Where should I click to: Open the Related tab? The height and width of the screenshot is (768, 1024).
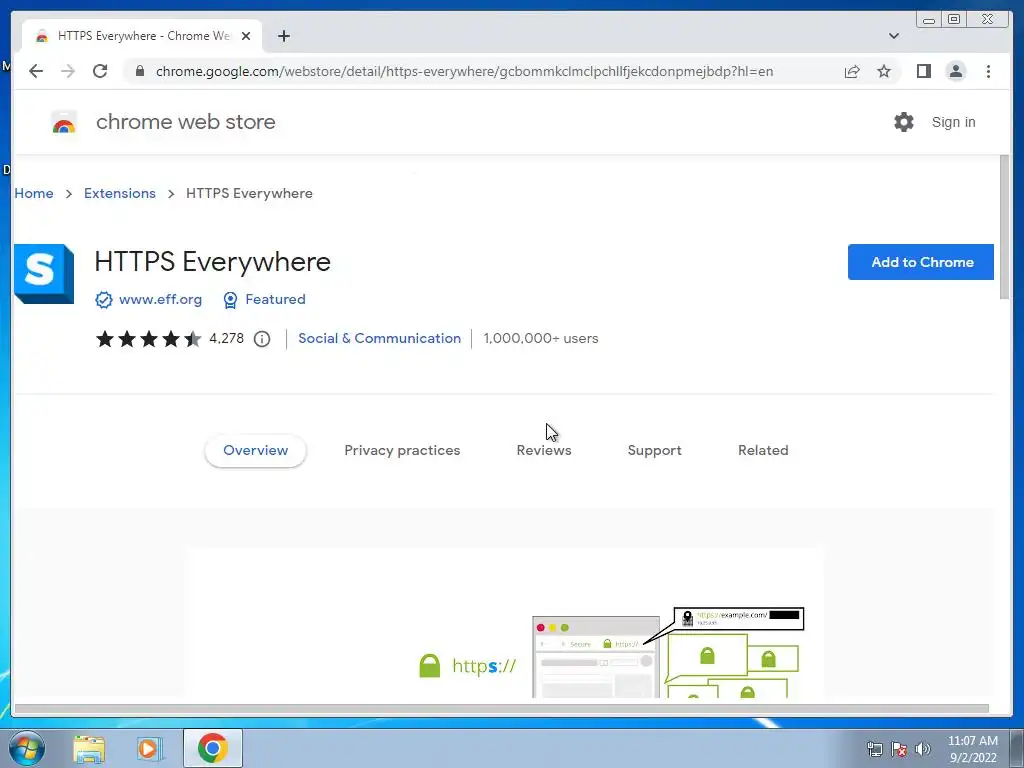click(763, 451)
